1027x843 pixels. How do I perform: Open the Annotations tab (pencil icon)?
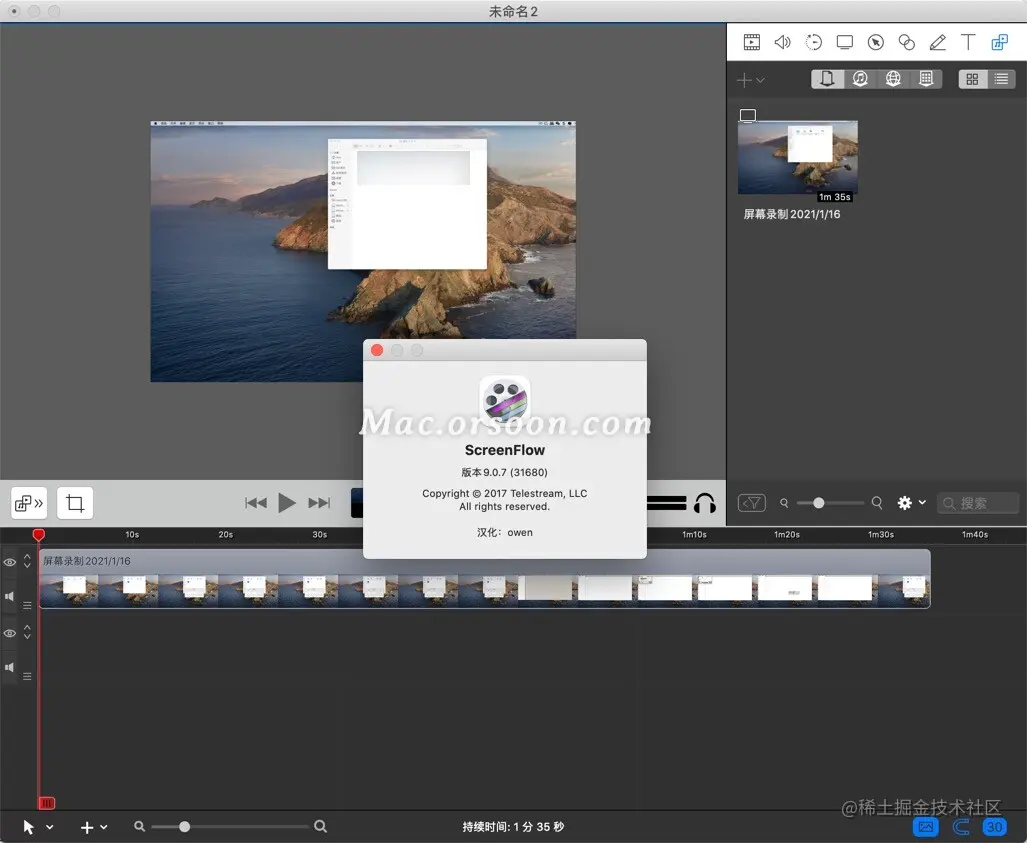tap(937, 43)
